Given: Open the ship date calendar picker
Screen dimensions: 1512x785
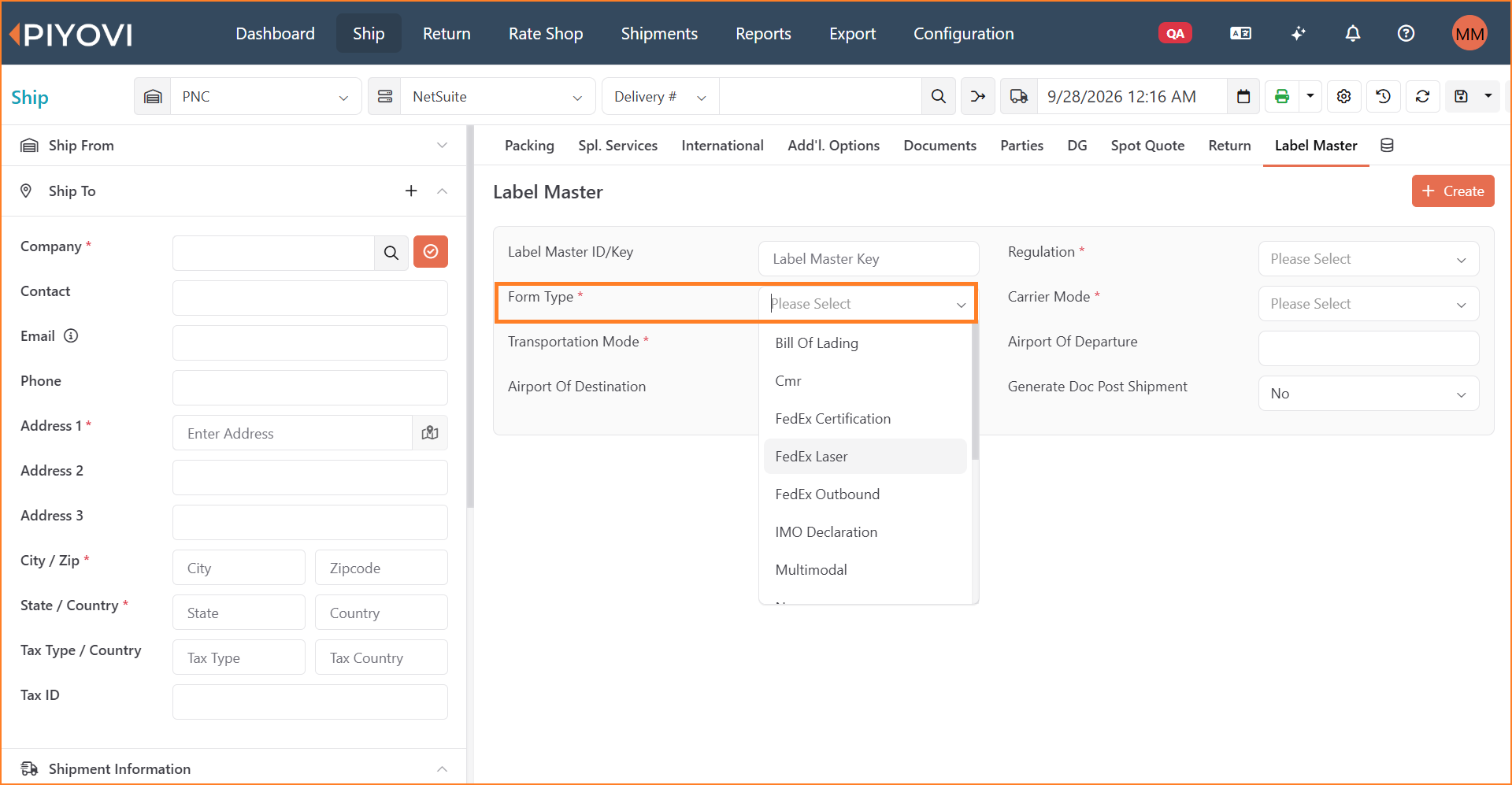Looking at the screenshot, I should [1243, 96].
